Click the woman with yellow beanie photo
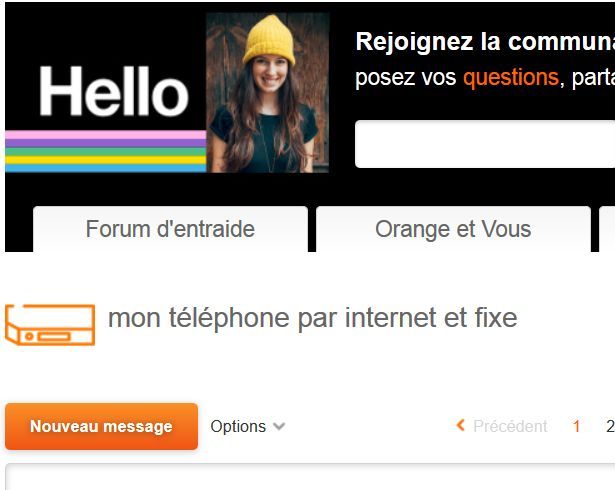615x490 pixels. 267,93
